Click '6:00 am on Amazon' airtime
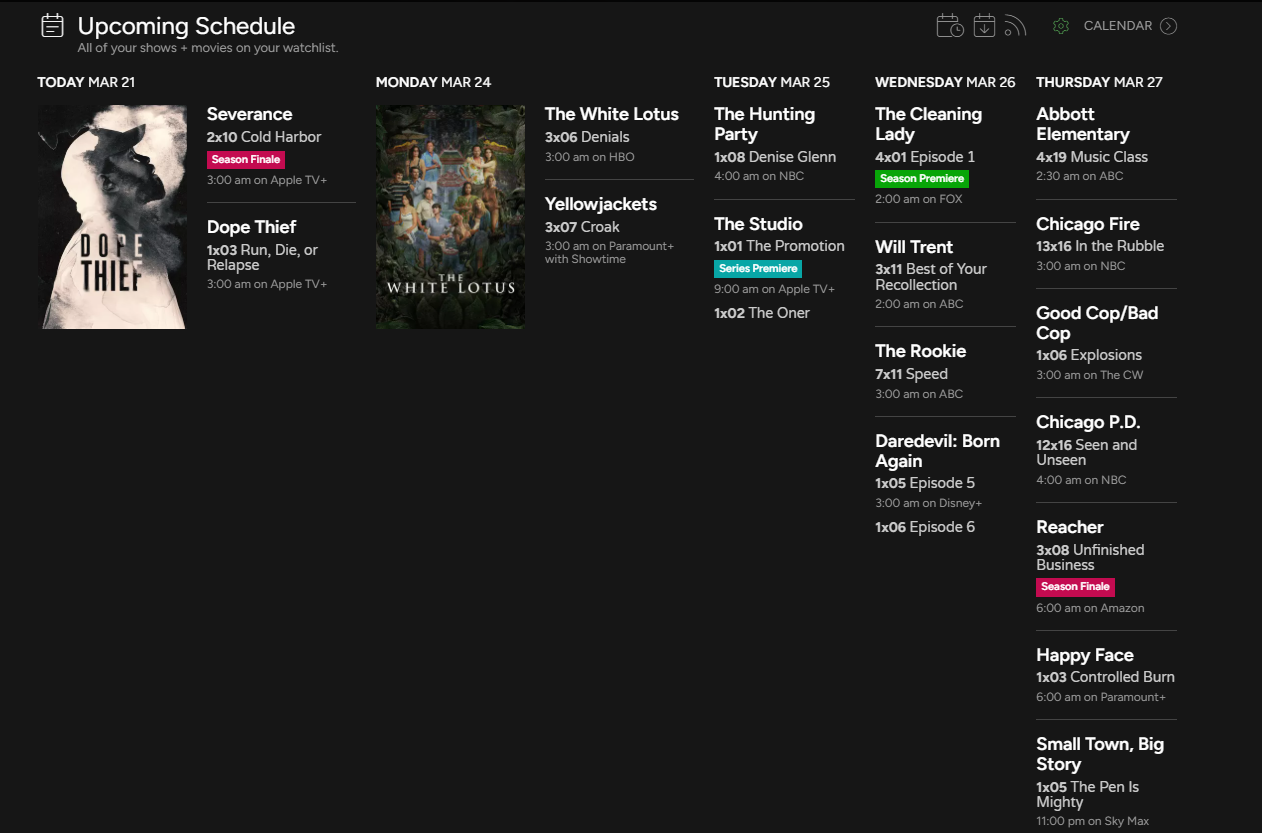The height and width of the screenshot is (833, 1262). tap(1090, 608)
